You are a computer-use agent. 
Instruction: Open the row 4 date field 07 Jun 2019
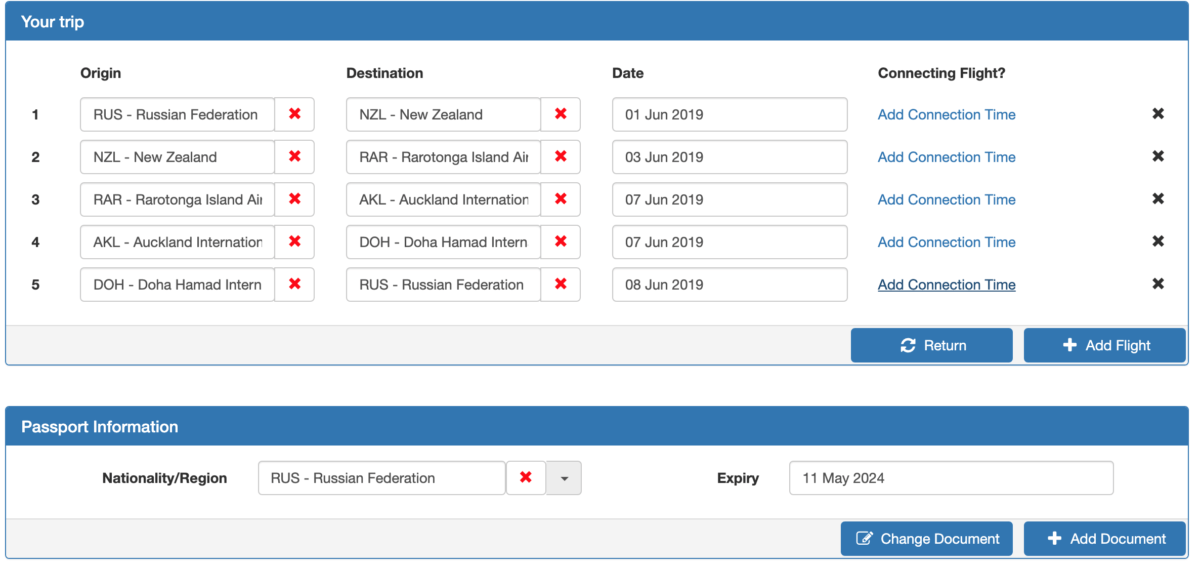(730, 242)
